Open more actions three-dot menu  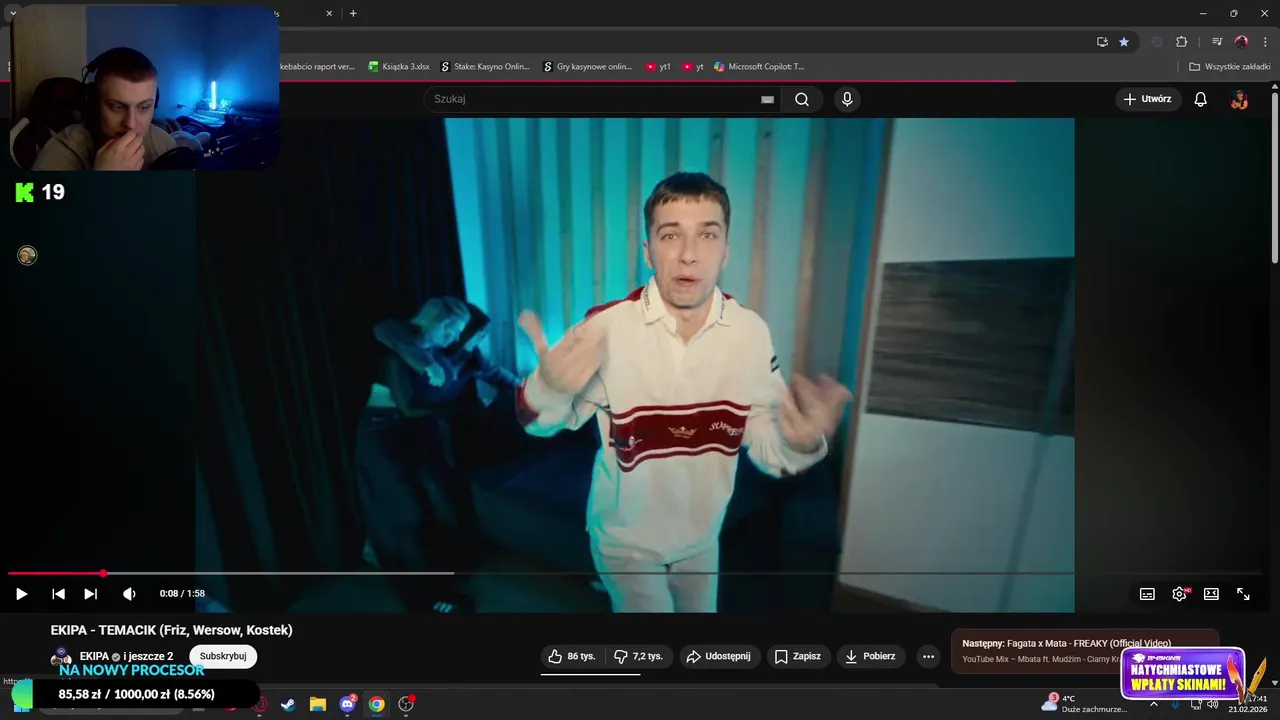tap(928, 656)
